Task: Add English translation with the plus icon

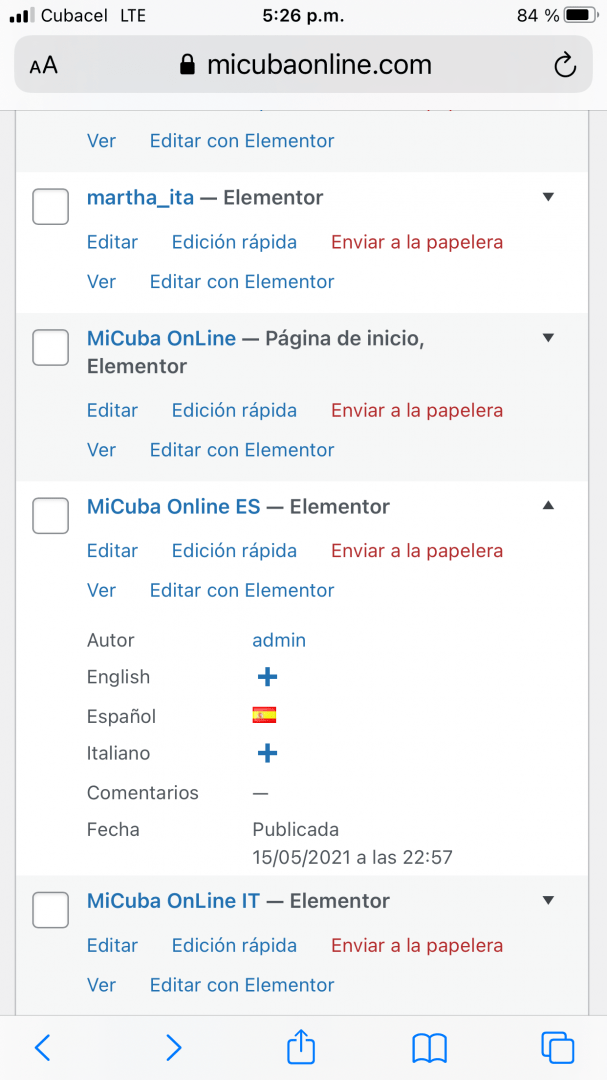Action: (267, 677)
